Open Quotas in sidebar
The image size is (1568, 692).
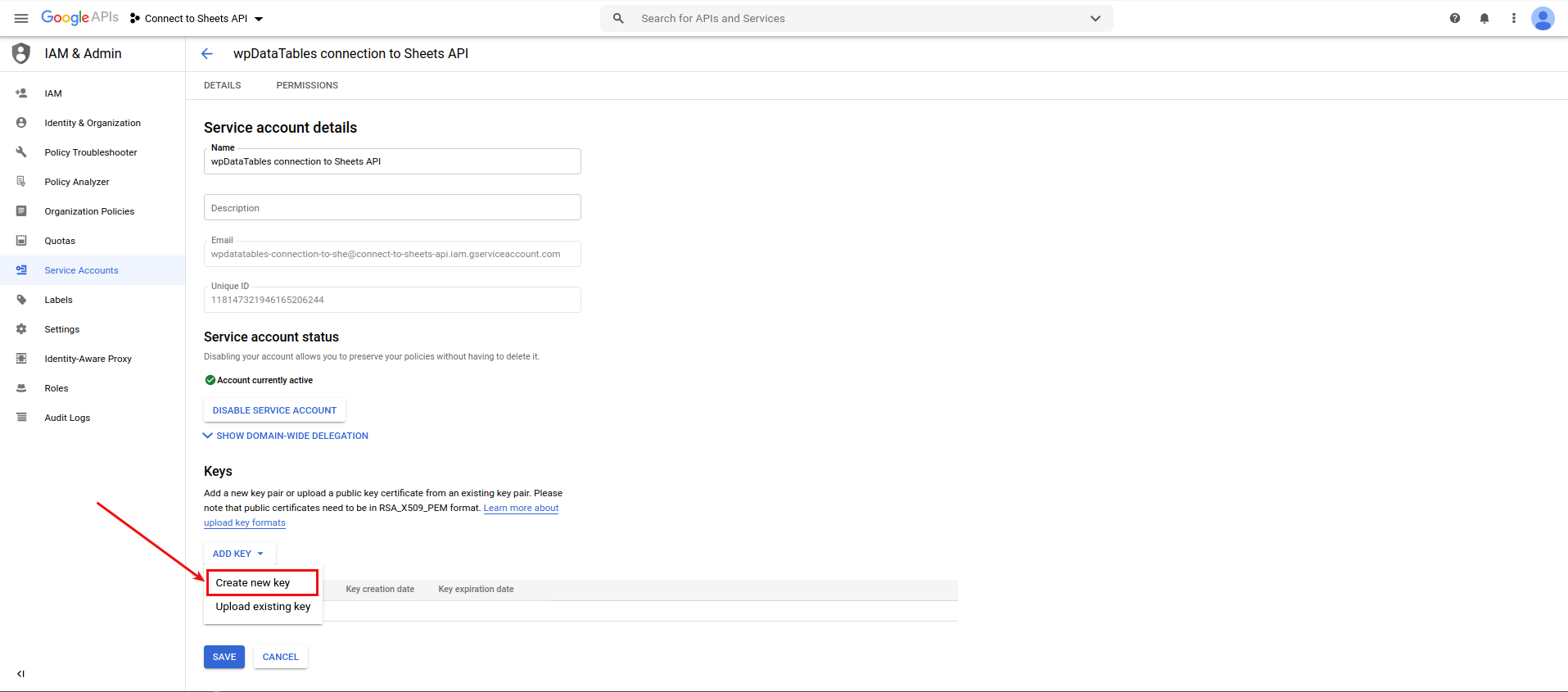[93, 241]
